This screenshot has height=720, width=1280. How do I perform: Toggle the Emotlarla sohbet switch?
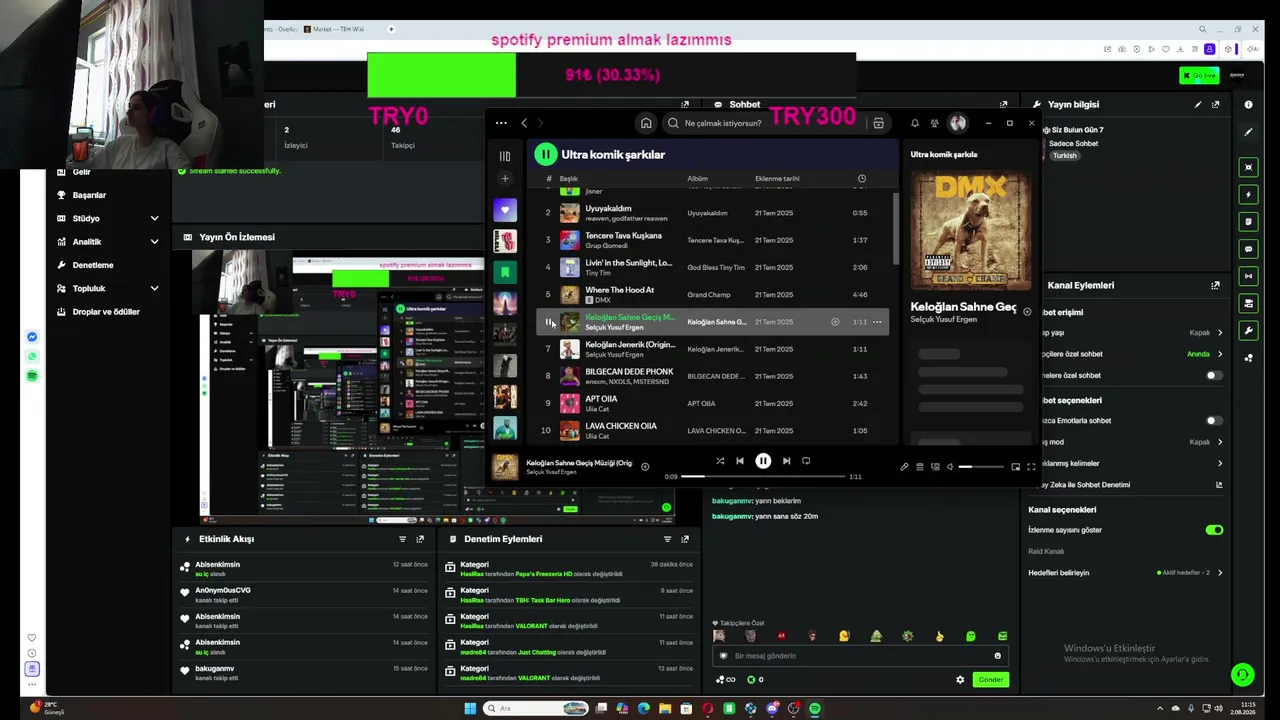coord(1214,421)
